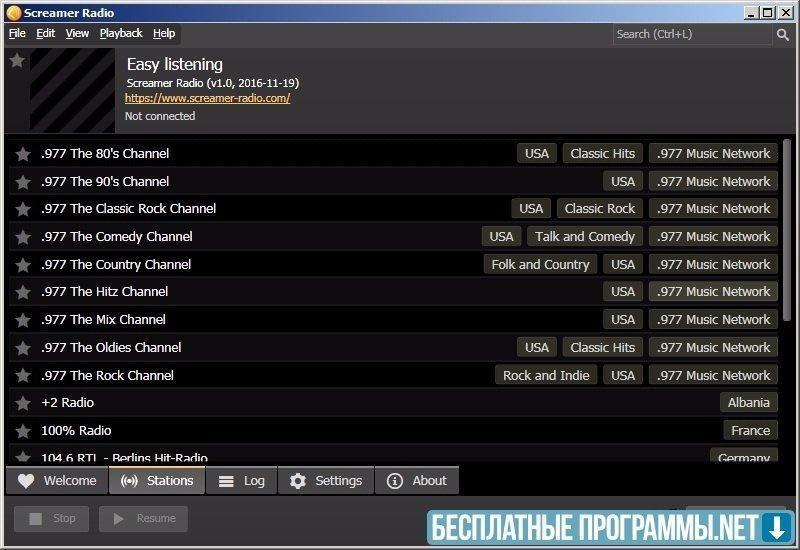Click USA tag on Hitz Channel row
800x550 pixels.
click(623, 292)
